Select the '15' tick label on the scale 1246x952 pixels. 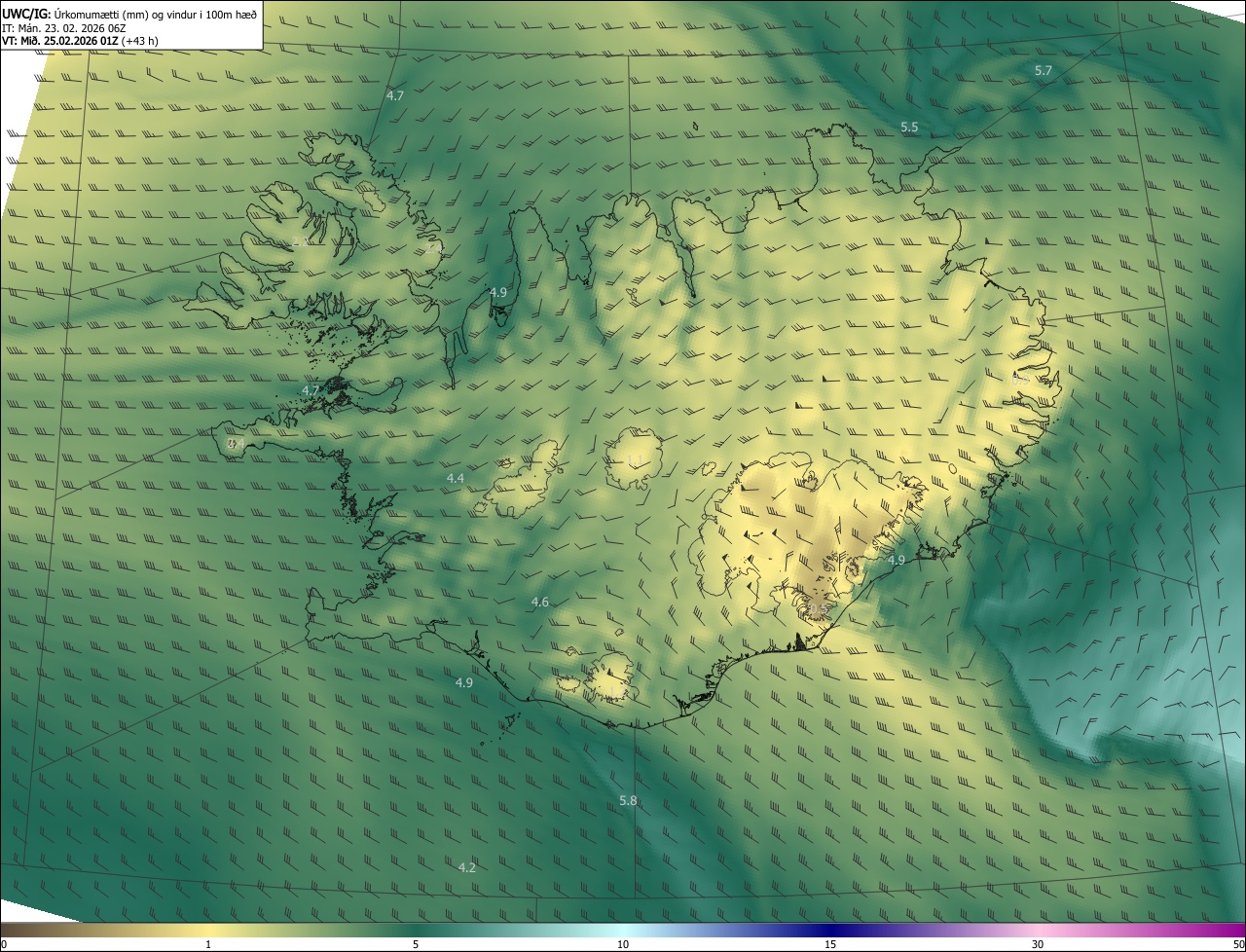point(830,945)
